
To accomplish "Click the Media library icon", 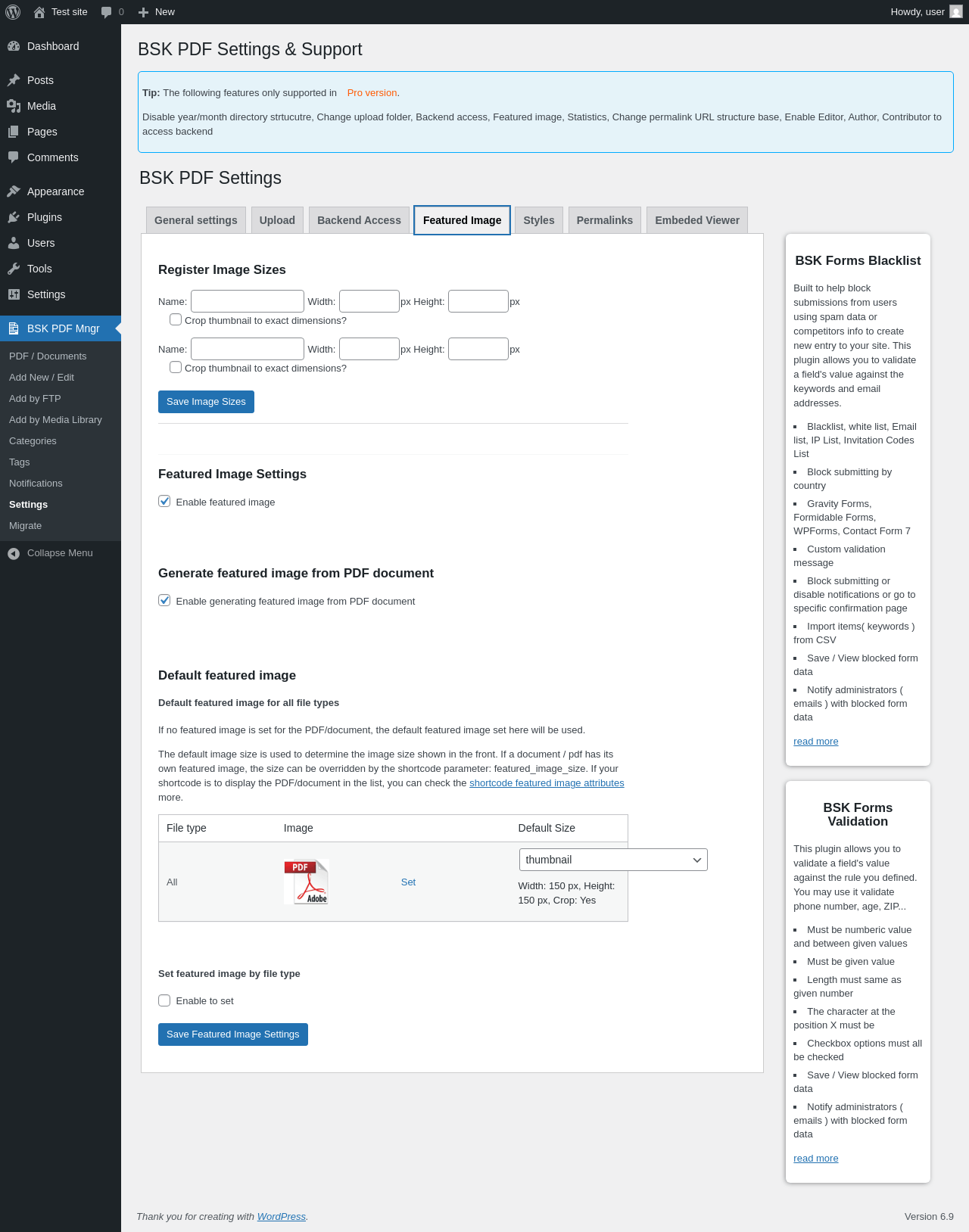I will tap(14, 106).
